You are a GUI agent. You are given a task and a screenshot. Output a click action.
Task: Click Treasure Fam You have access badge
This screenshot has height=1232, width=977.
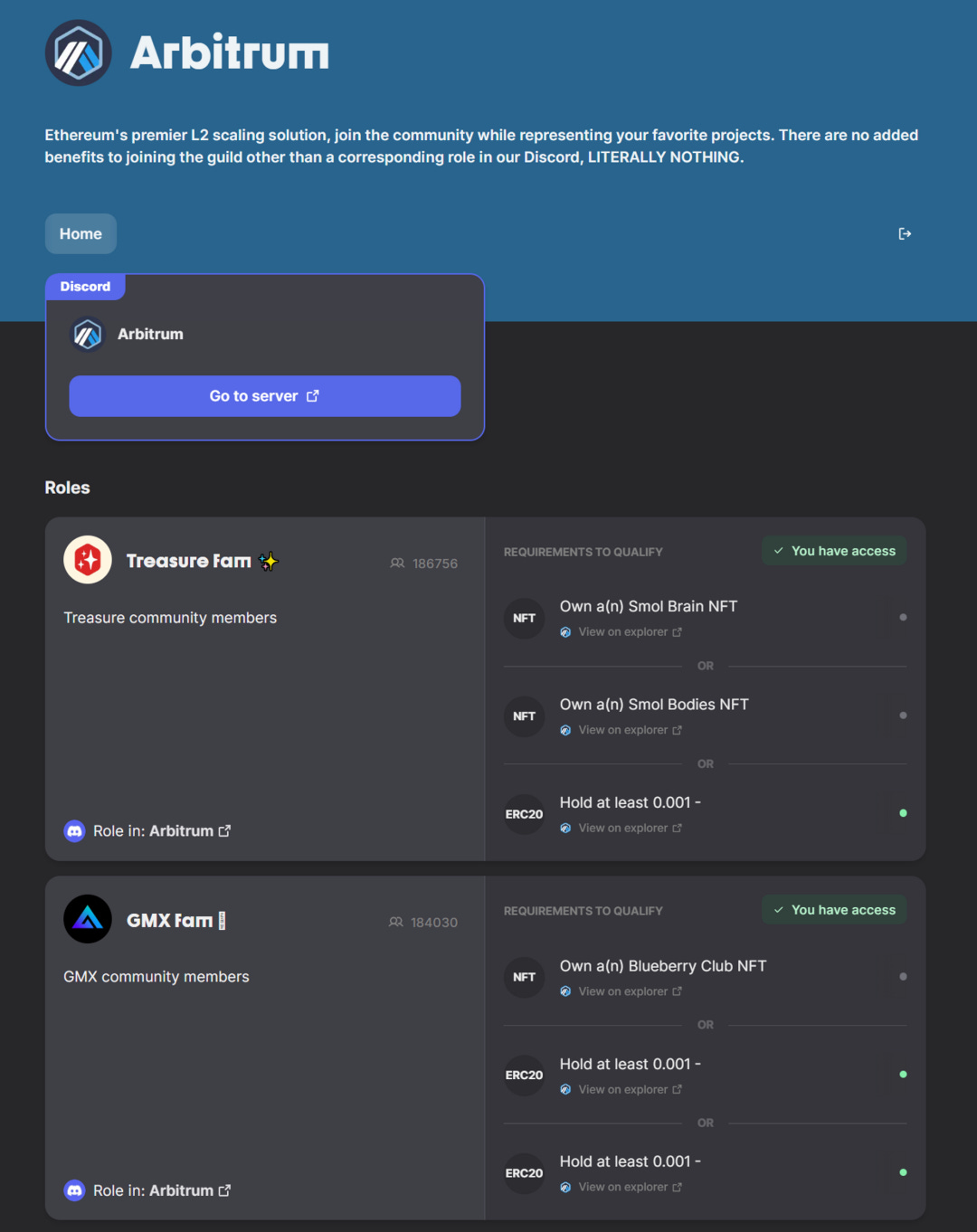(x=834, y=551)
